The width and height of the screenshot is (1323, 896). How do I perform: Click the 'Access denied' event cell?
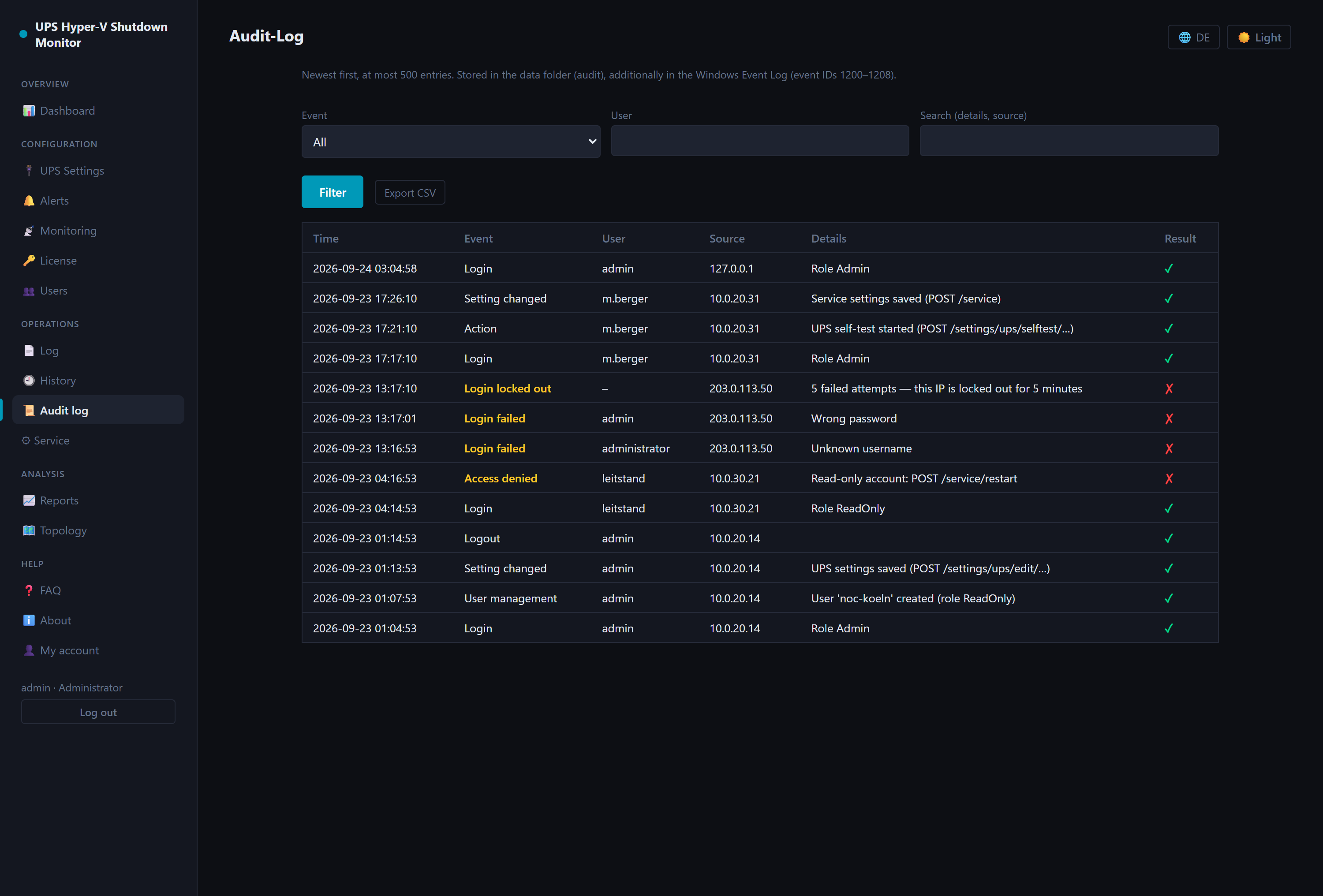click(x=501, y=478)
